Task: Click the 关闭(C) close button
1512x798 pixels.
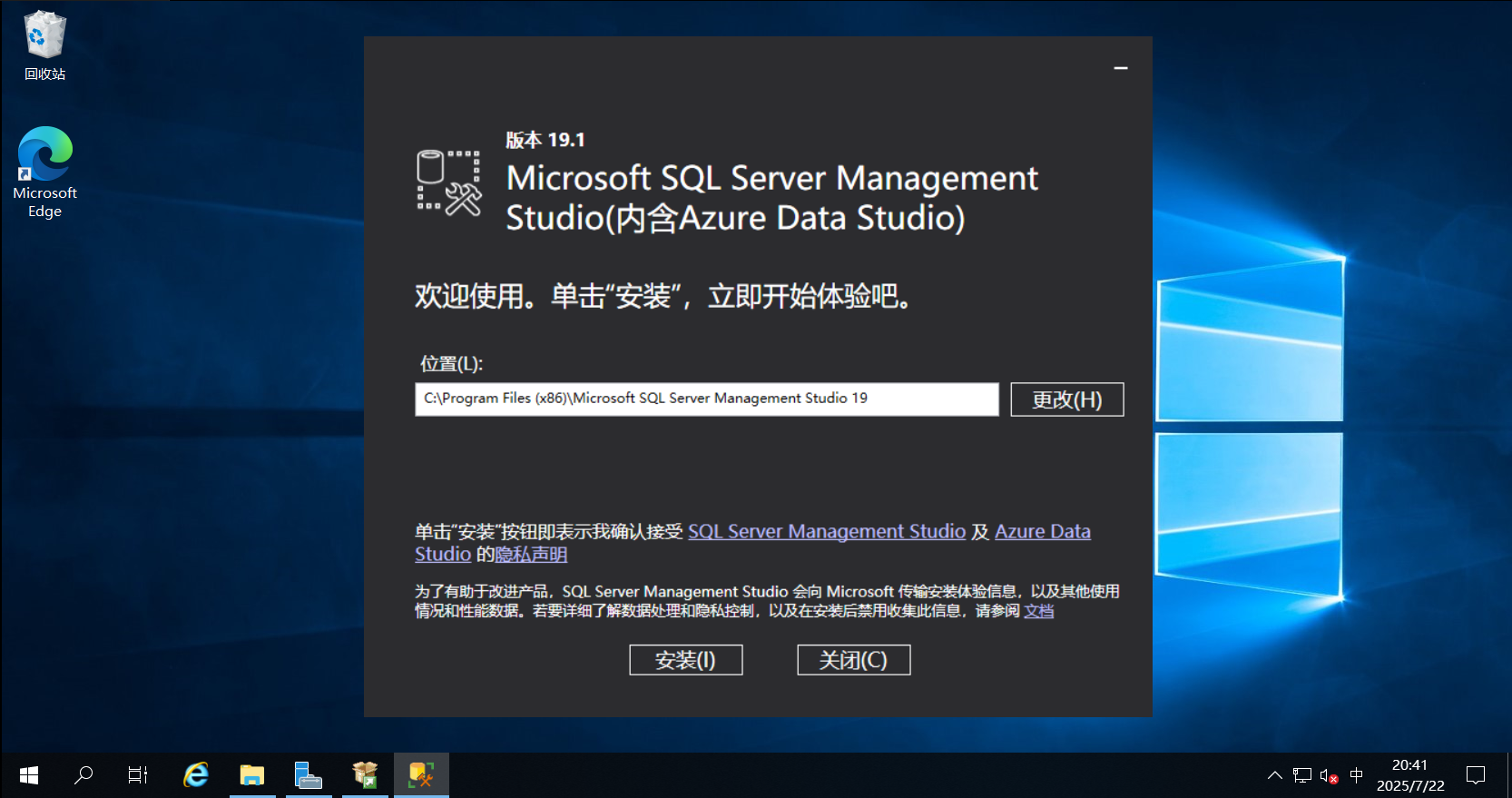Action: point(853,660)
